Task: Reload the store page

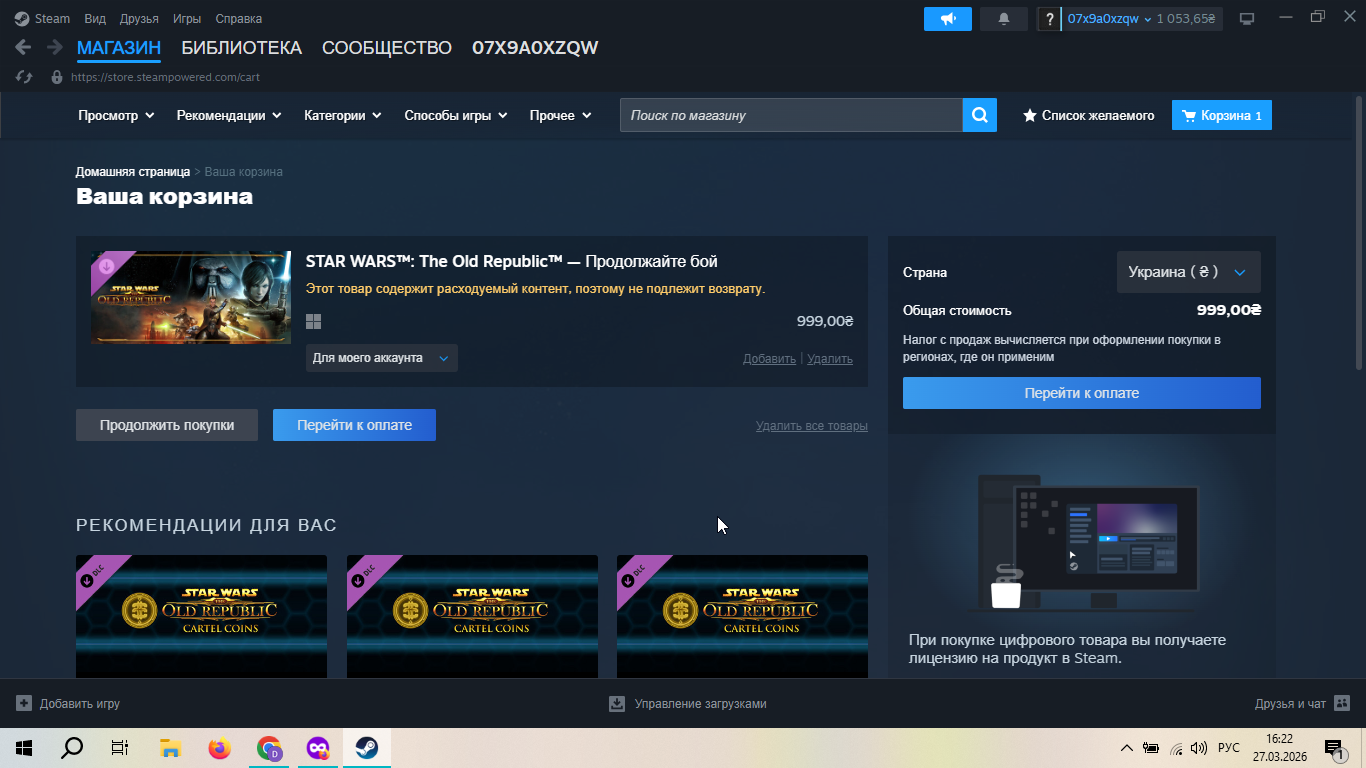Action: 25,76
